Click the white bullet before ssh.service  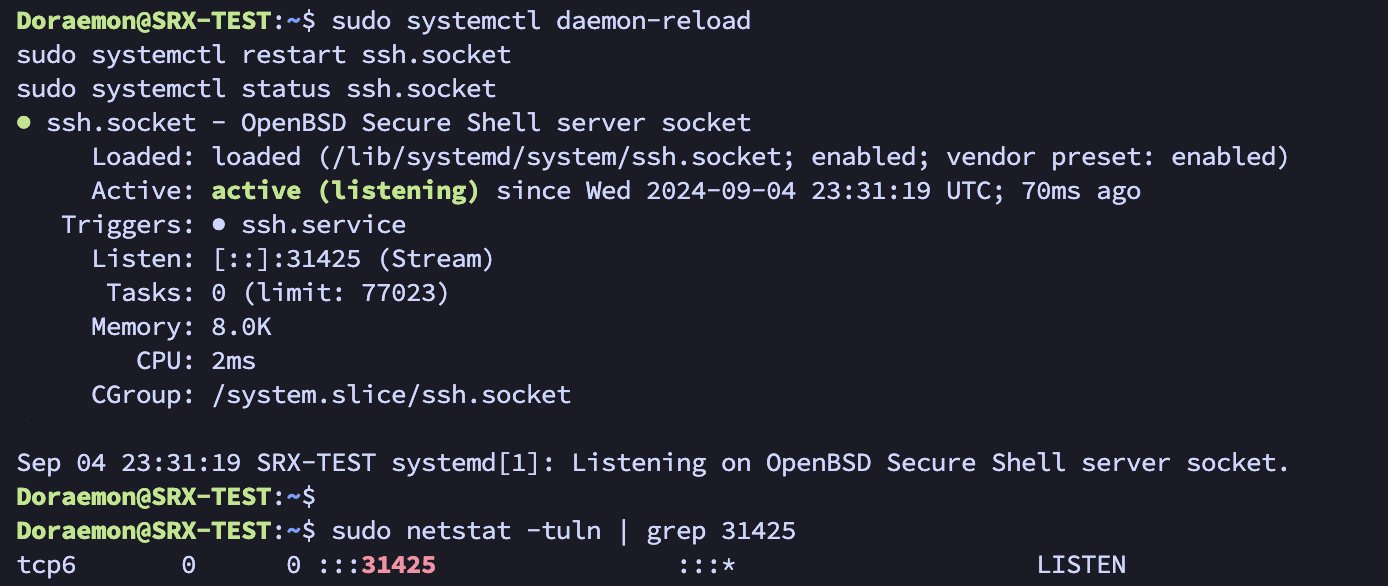[x=219, y=225]
